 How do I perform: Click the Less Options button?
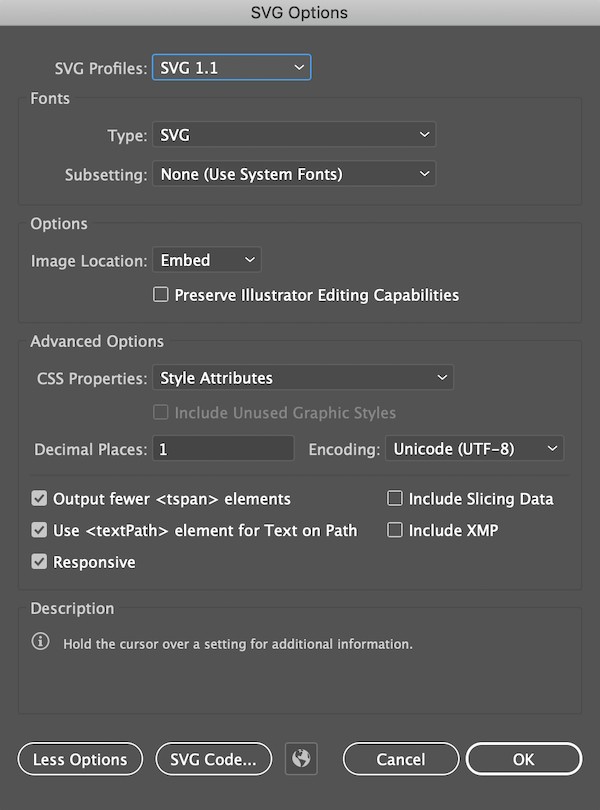click(80, 759)
